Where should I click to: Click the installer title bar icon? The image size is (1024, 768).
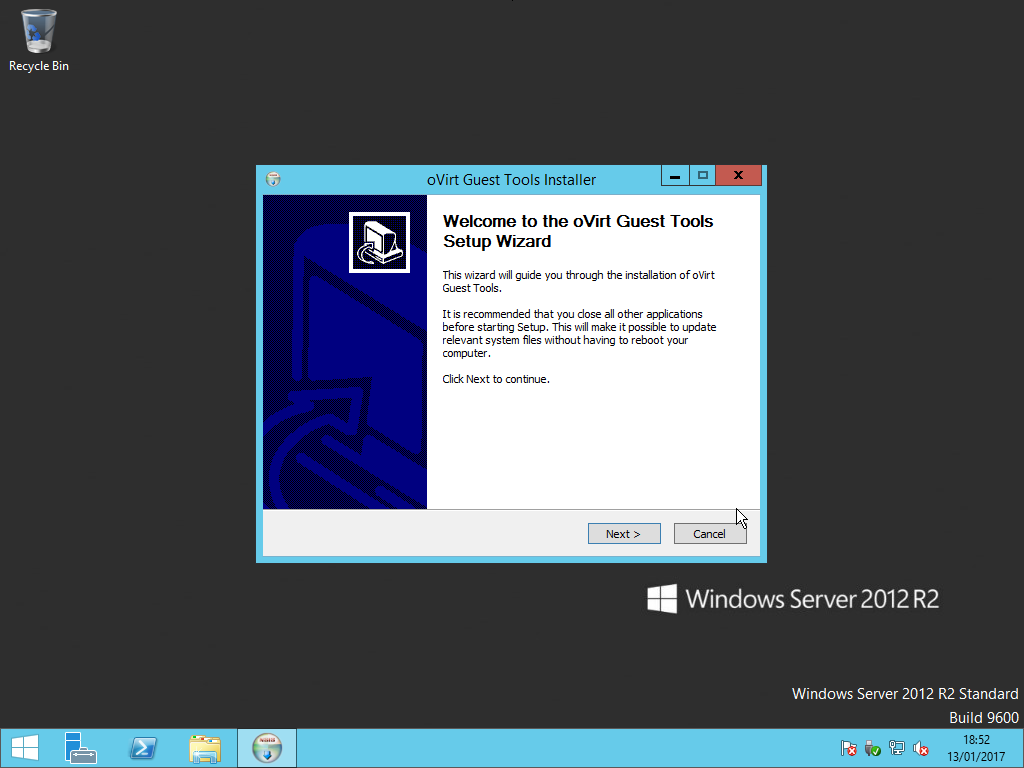pyautogui.click(x=274, y=179)
